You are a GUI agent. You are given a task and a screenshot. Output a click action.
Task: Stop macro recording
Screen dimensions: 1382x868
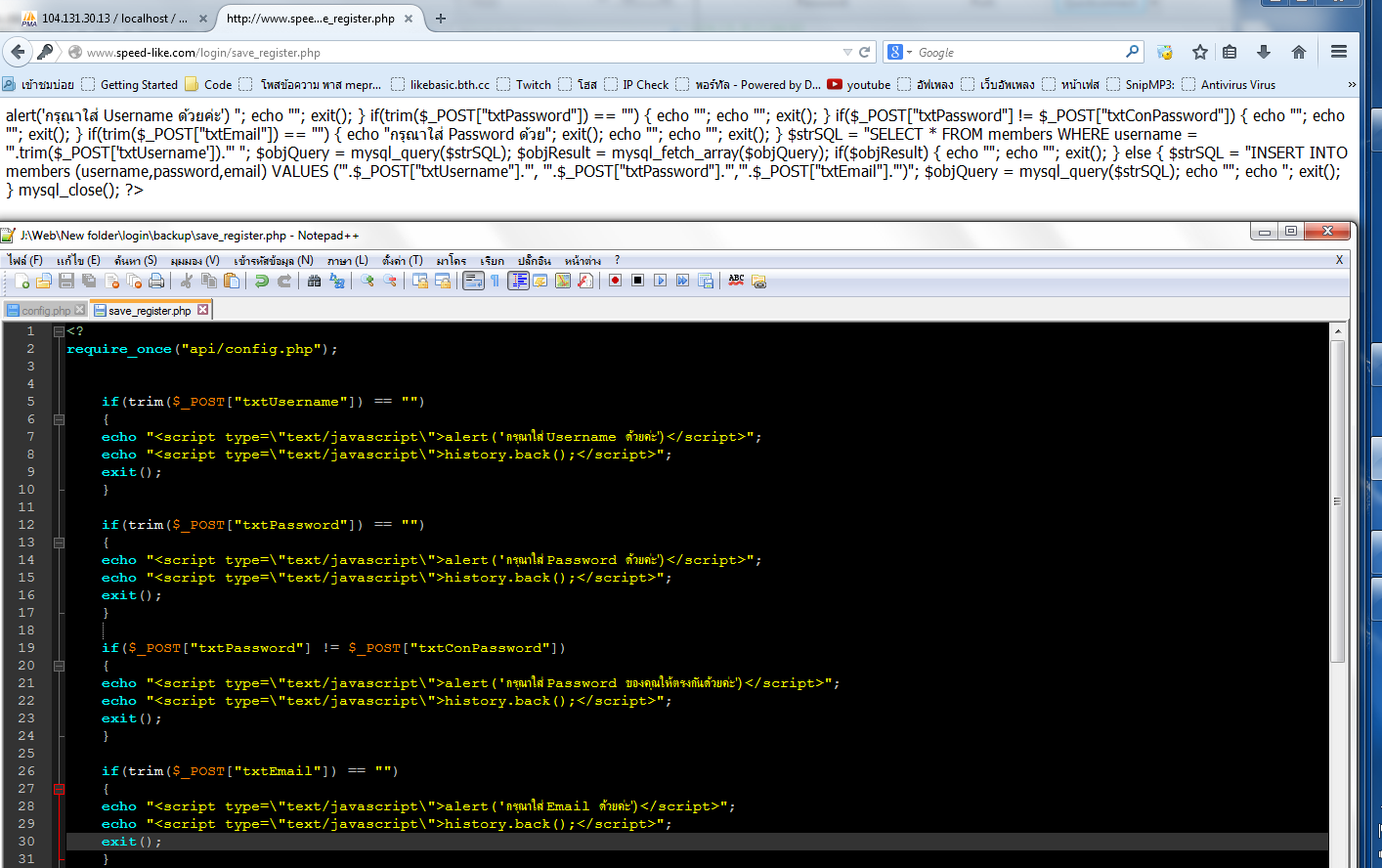point(637,282)
